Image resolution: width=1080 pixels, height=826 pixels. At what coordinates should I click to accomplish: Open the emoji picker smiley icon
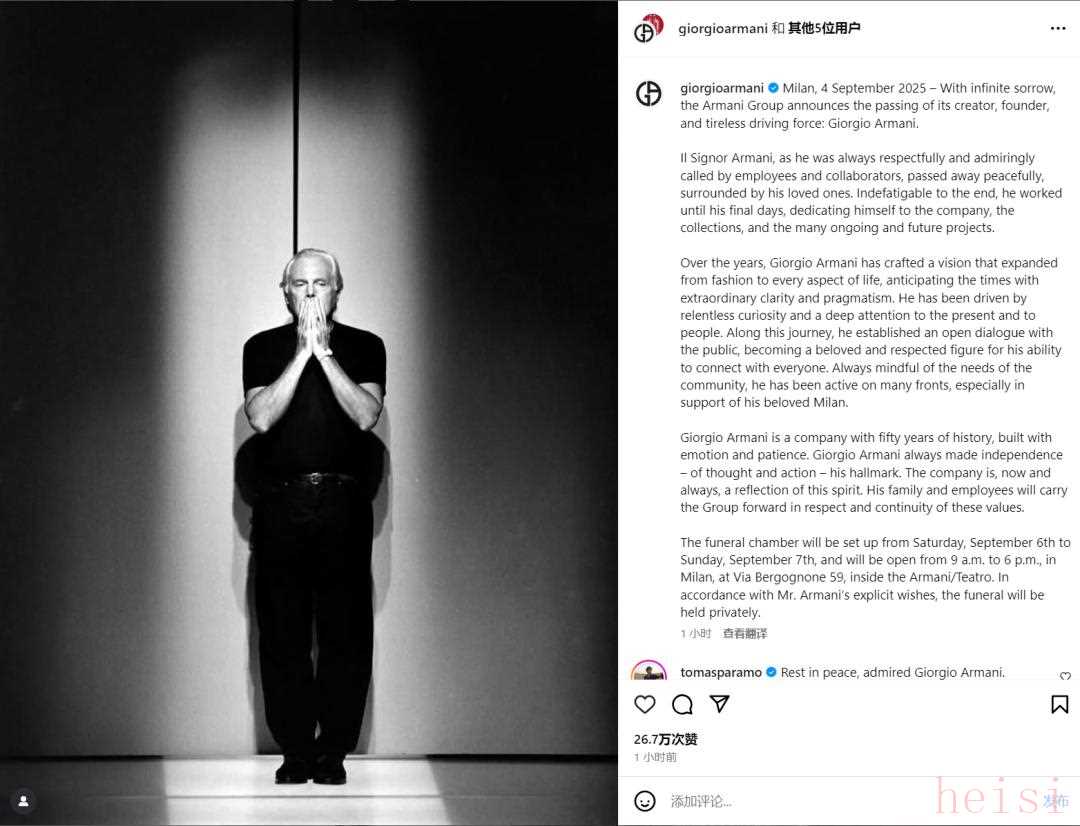[645, 801]
